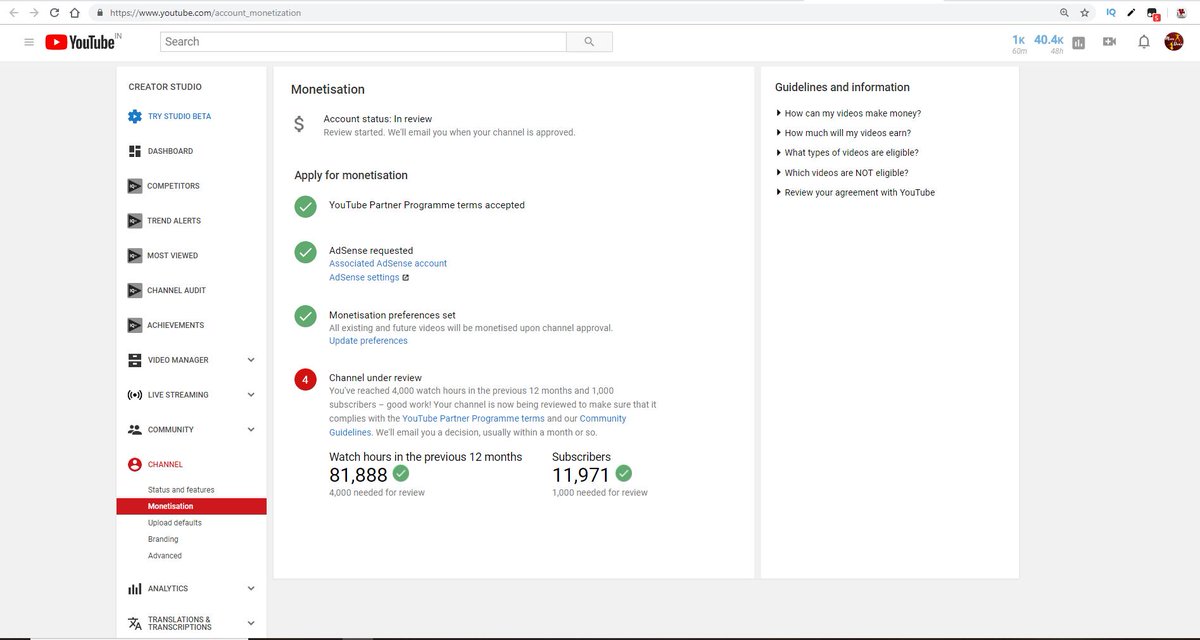This screenshot has width=1200, height=640.
Task: Expand 'Which videos are NOT eligible?'
Action: click(842, 173)
